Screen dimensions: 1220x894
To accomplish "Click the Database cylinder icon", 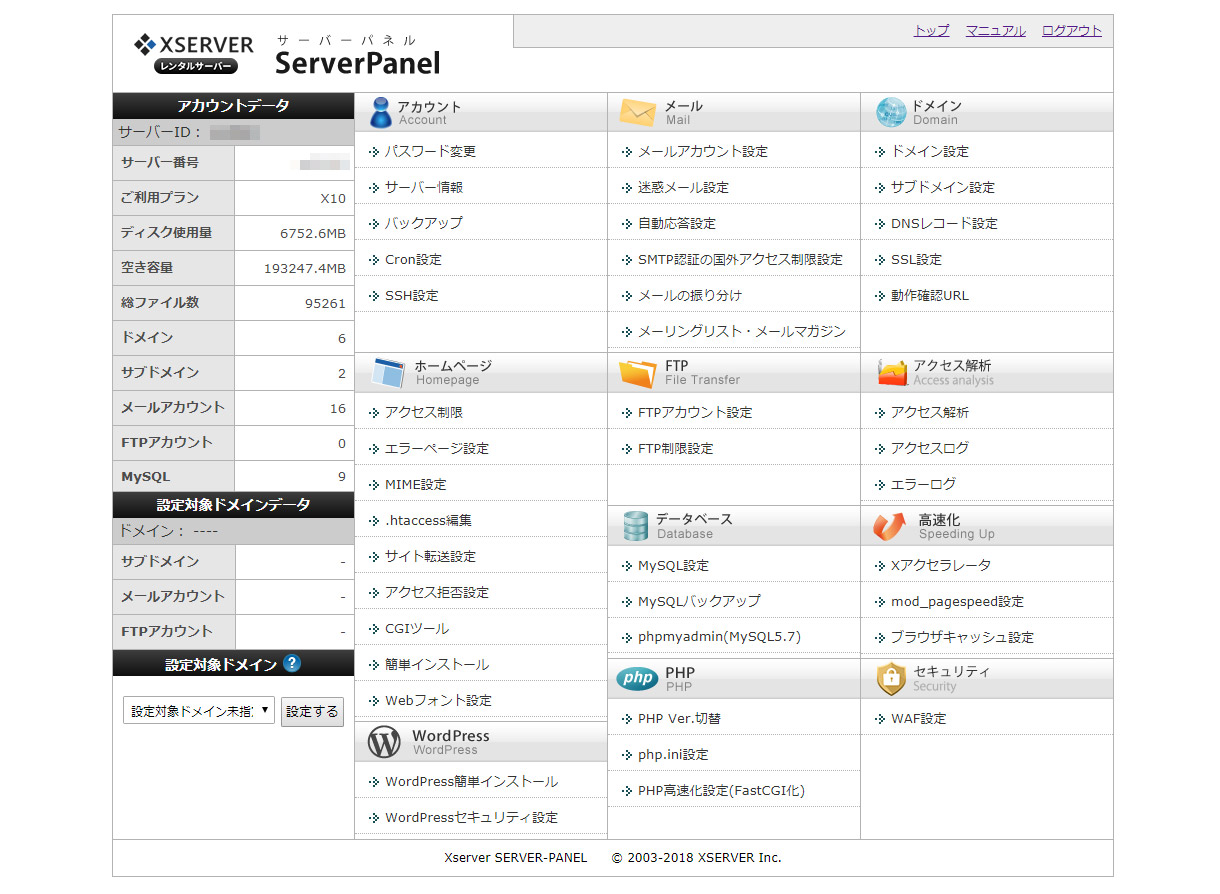I will (635, 526).
